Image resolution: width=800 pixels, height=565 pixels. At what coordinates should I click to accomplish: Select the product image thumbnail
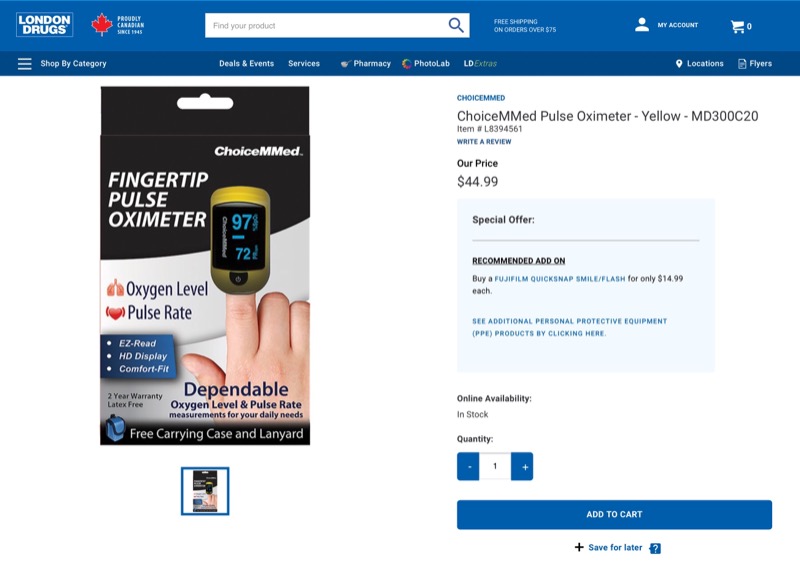coord(205,491)
